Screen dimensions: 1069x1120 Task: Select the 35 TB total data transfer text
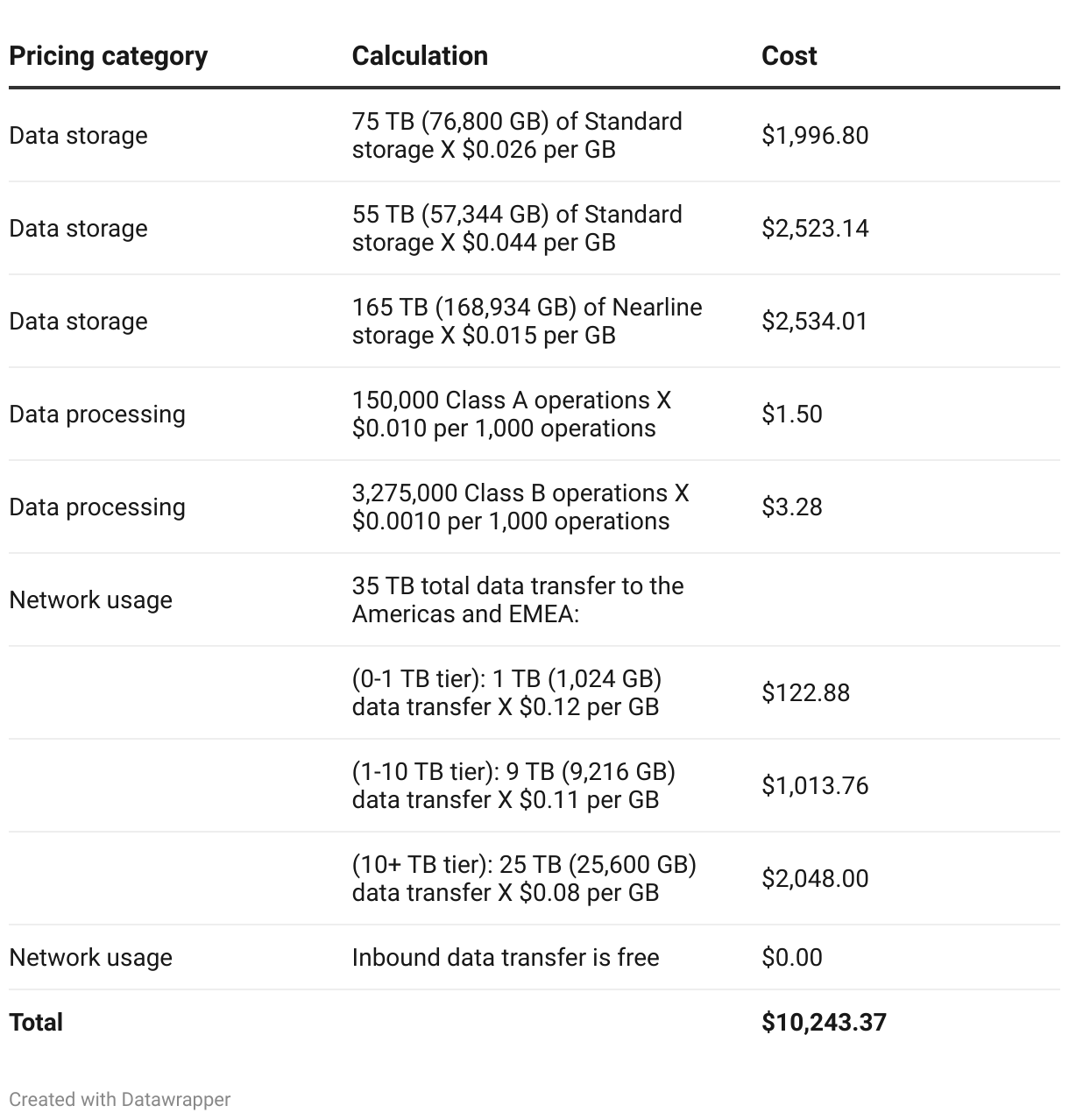[x=518, y=600]
